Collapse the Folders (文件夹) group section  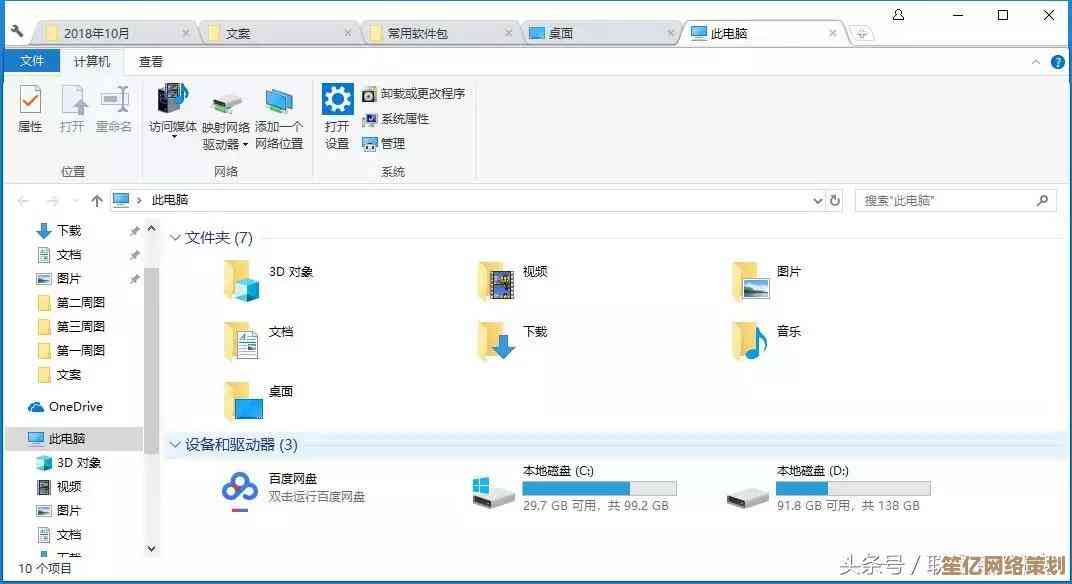(x=175, y=238)
